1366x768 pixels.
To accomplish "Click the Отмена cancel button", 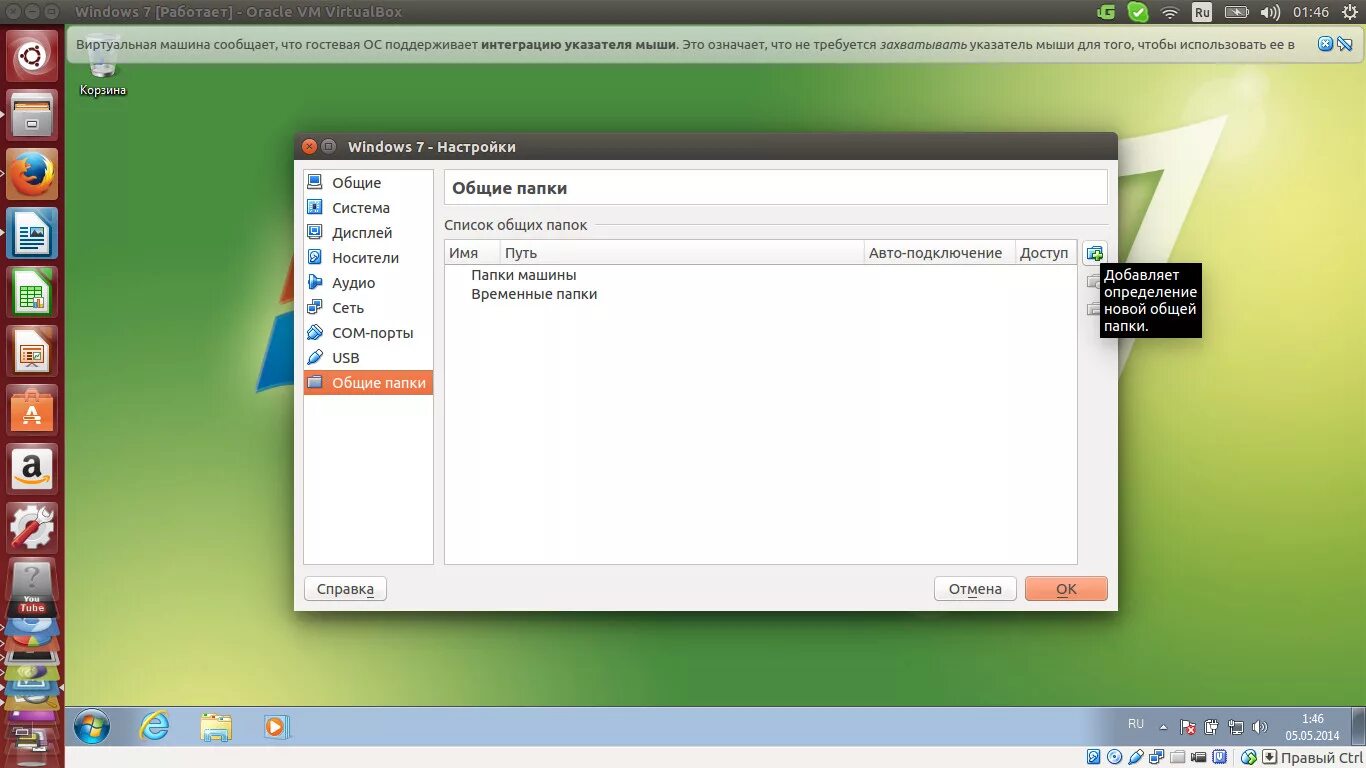I will coord(975,589).
